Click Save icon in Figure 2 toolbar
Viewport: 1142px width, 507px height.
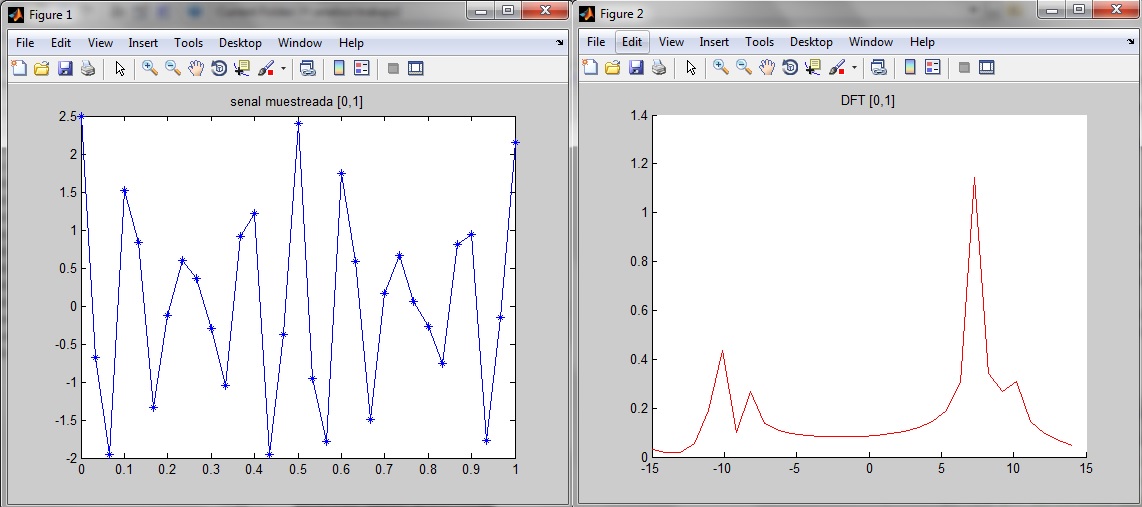pos(636,68)
